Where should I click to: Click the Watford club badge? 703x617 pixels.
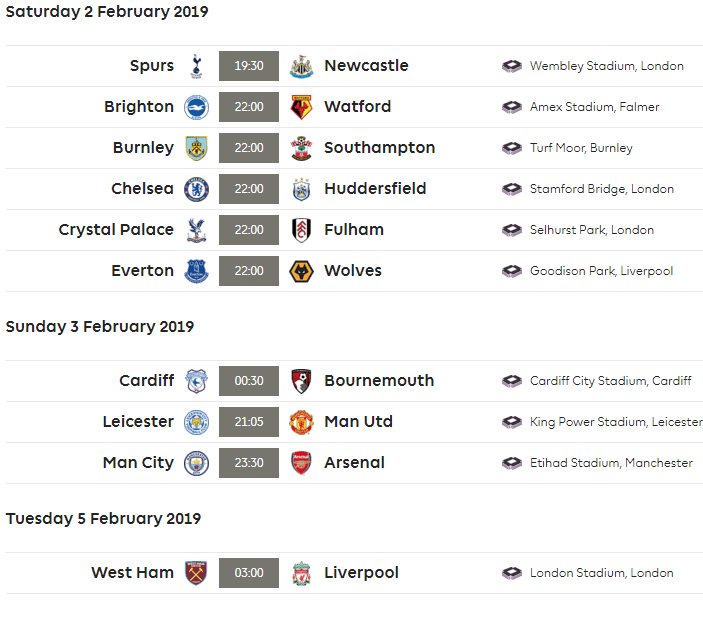point(301,107)
